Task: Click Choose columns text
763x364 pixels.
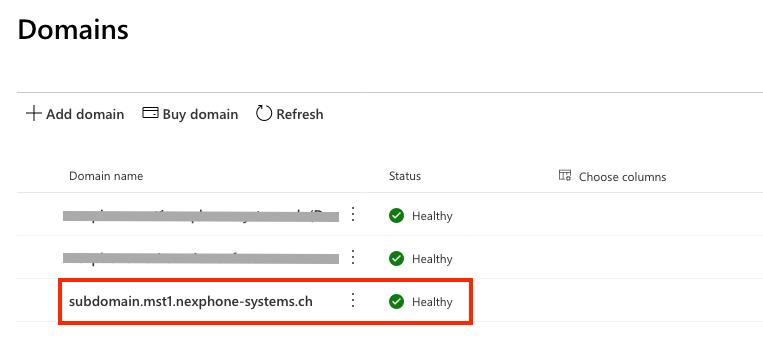Action: (622, 177)
